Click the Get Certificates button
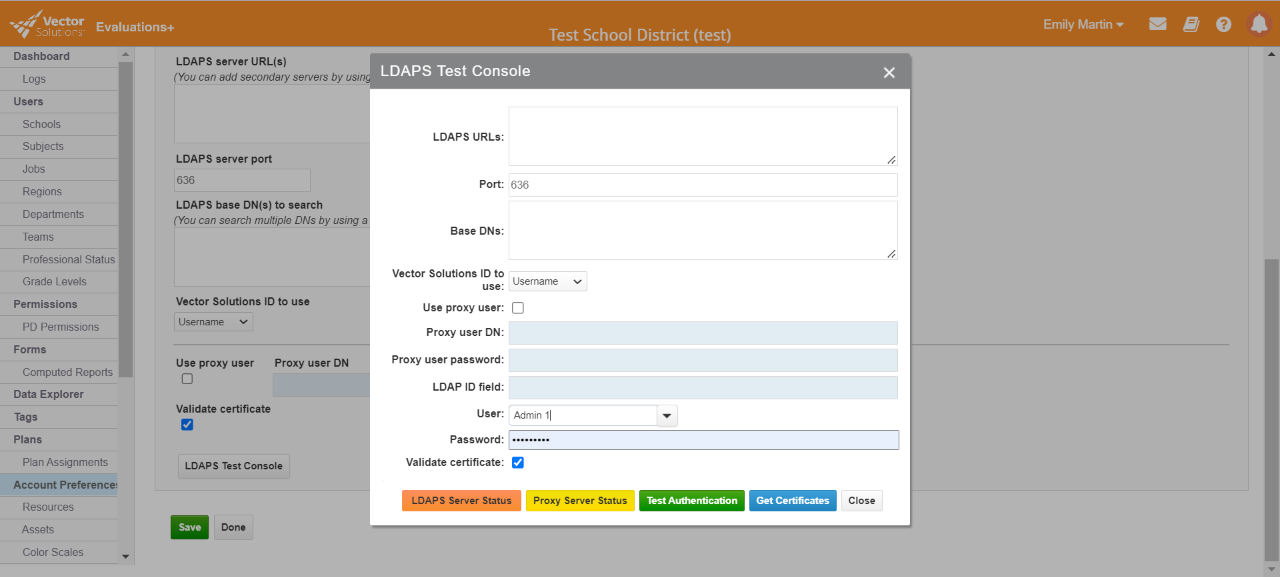The height and width of the screenshot is (577, 1280). (x=792, y=500)
